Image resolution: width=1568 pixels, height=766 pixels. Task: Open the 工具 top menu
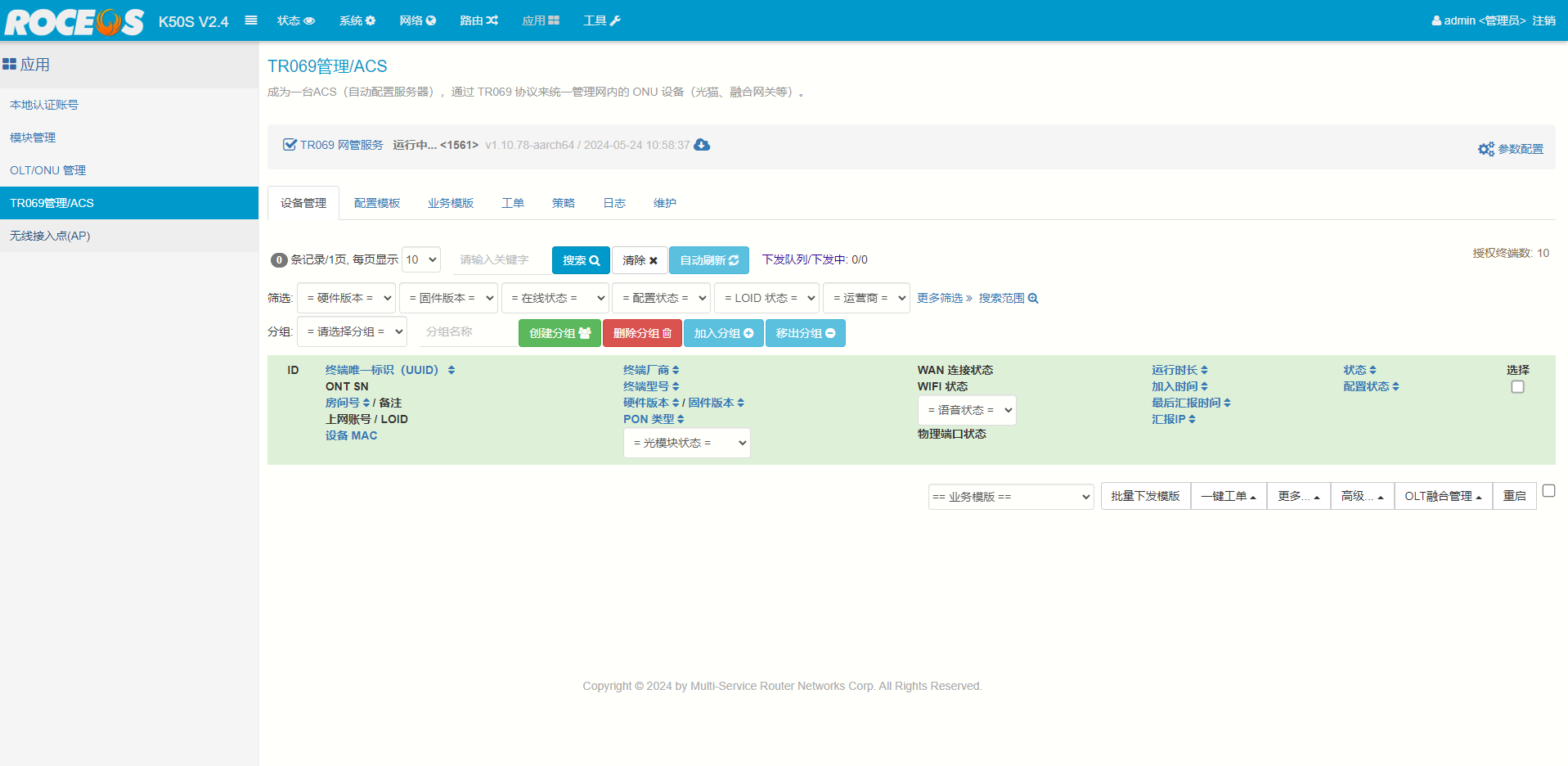tap(601, 20)
